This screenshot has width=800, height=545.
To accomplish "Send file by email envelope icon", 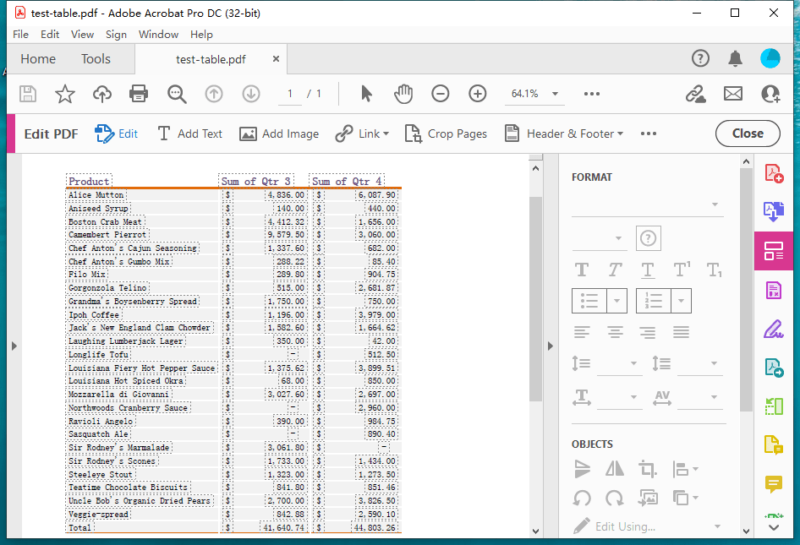I will (733, 94).
